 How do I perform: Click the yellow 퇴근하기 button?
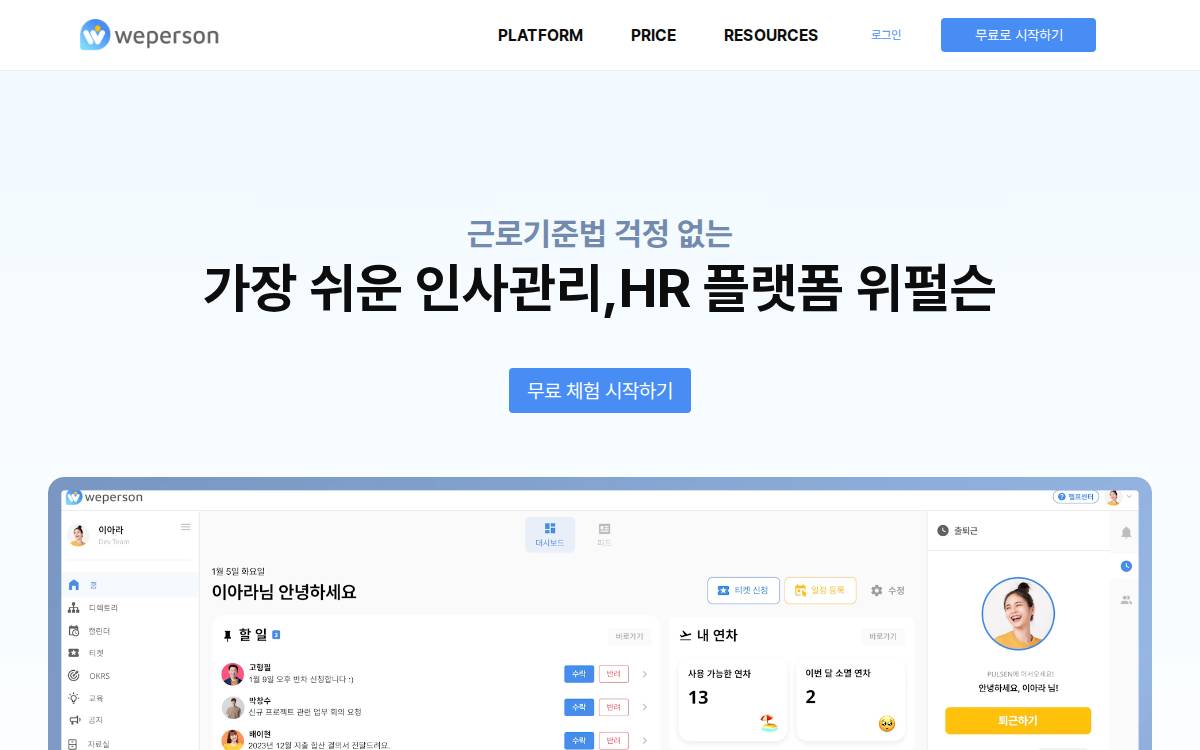click(1018, 720)
